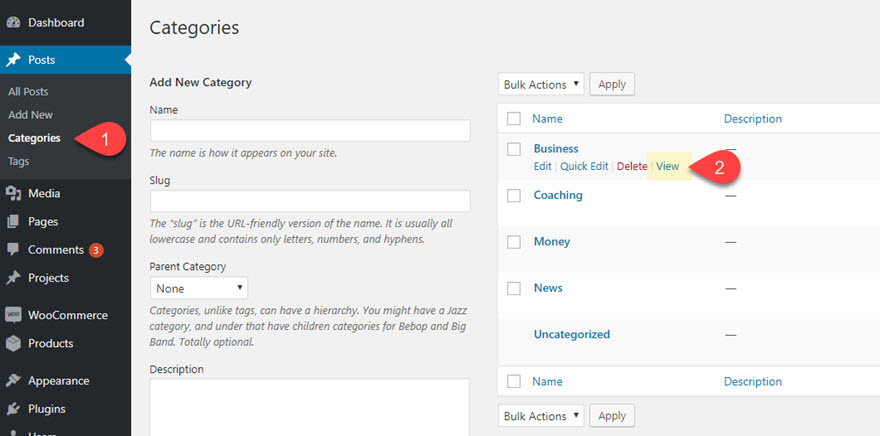Screen dimensions: 880x436
Task: Click the Plugins plug icon
Action: click(x=14, y=408)
